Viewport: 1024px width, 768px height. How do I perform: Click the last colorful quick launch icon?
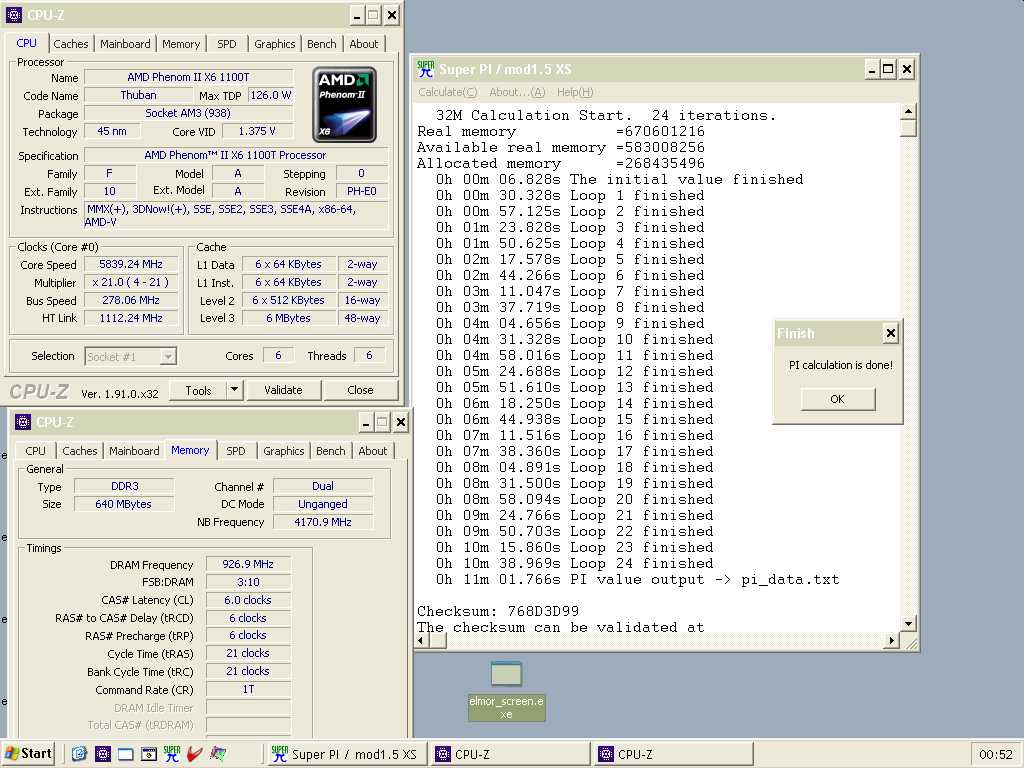[217, 754]
